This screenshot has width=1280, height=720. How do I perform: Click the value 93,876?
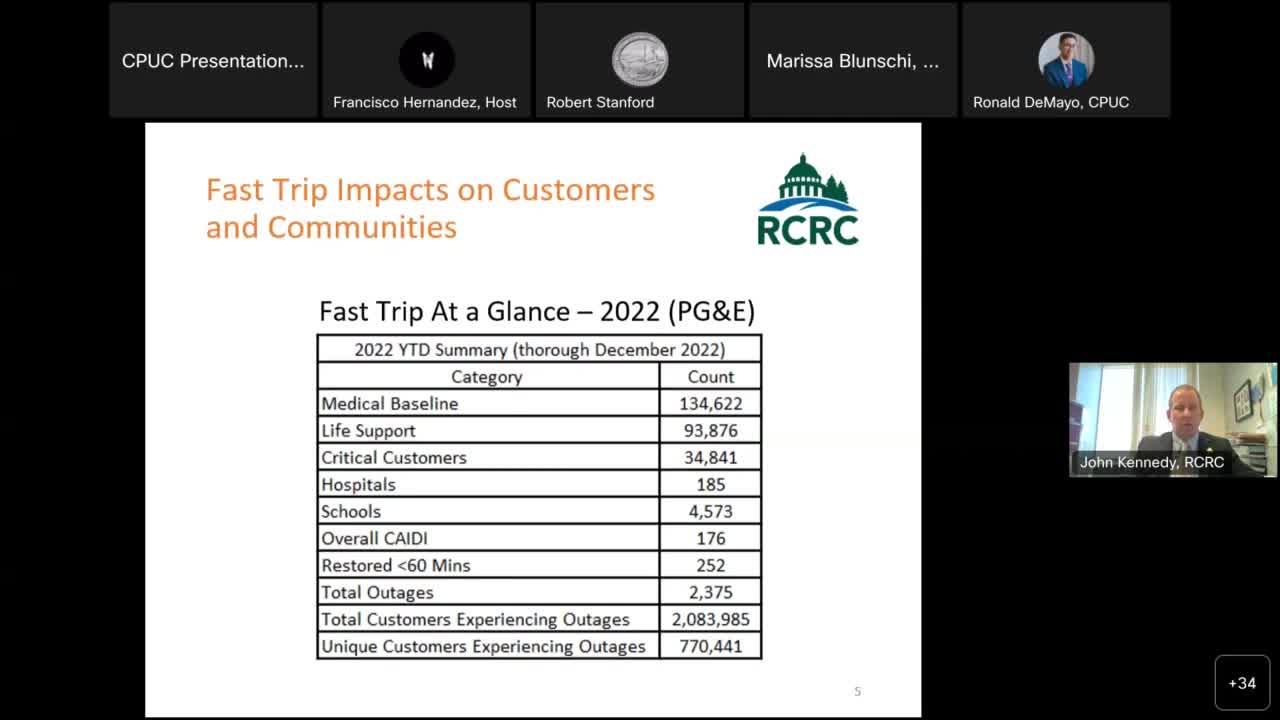point(711,431)
